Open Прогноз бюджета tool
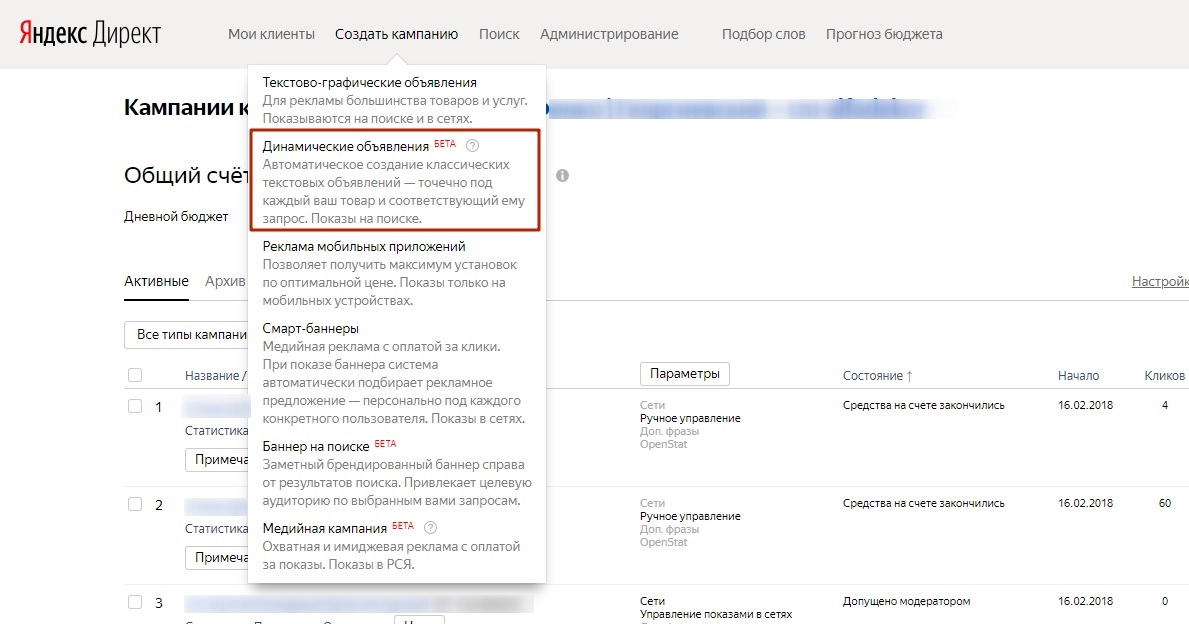The height and width of the screenshot is (624, 1189). [884, 34]
